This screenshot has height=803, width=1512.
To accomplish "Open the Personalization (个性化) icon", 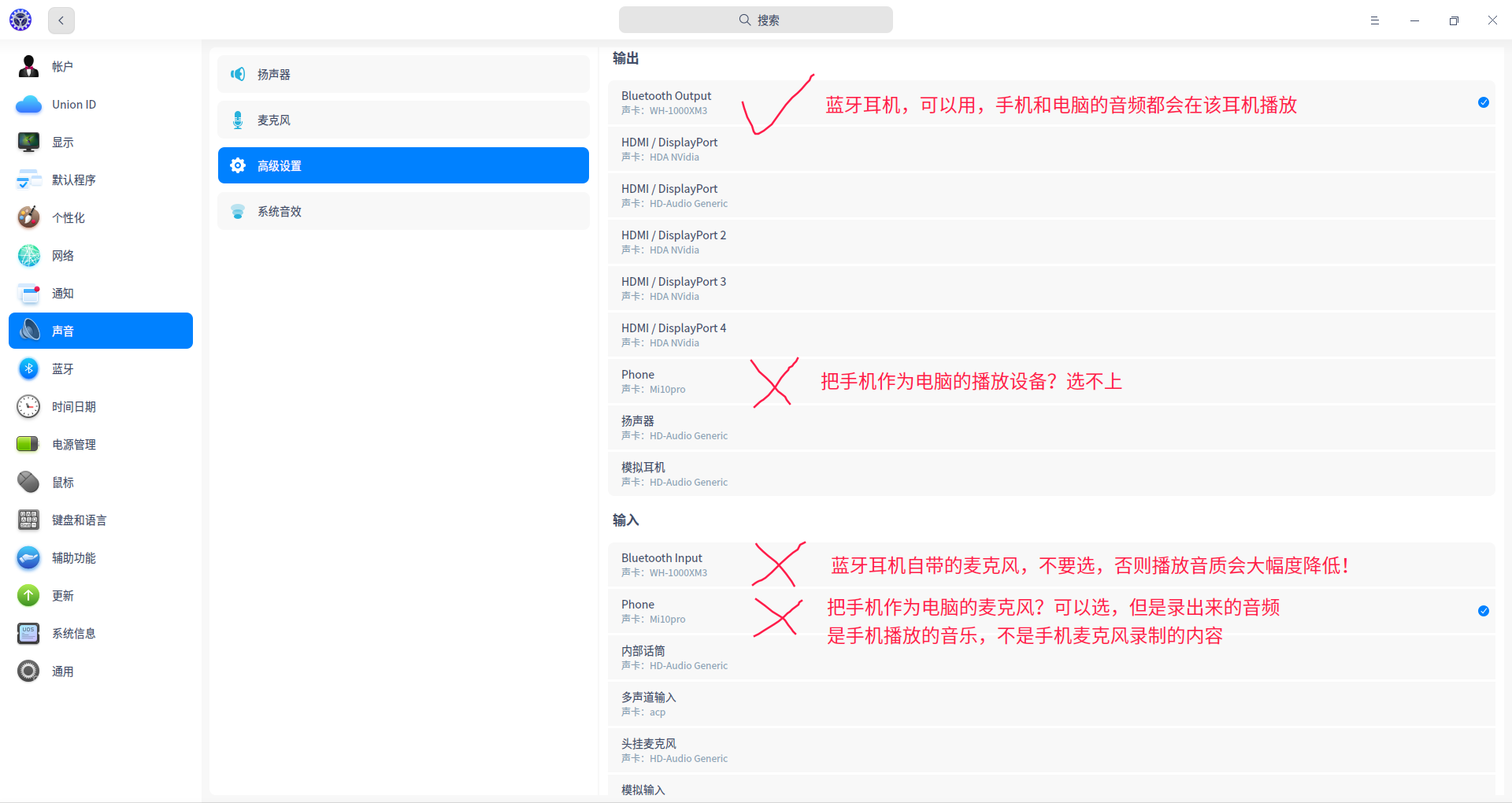I will (28, 217).
